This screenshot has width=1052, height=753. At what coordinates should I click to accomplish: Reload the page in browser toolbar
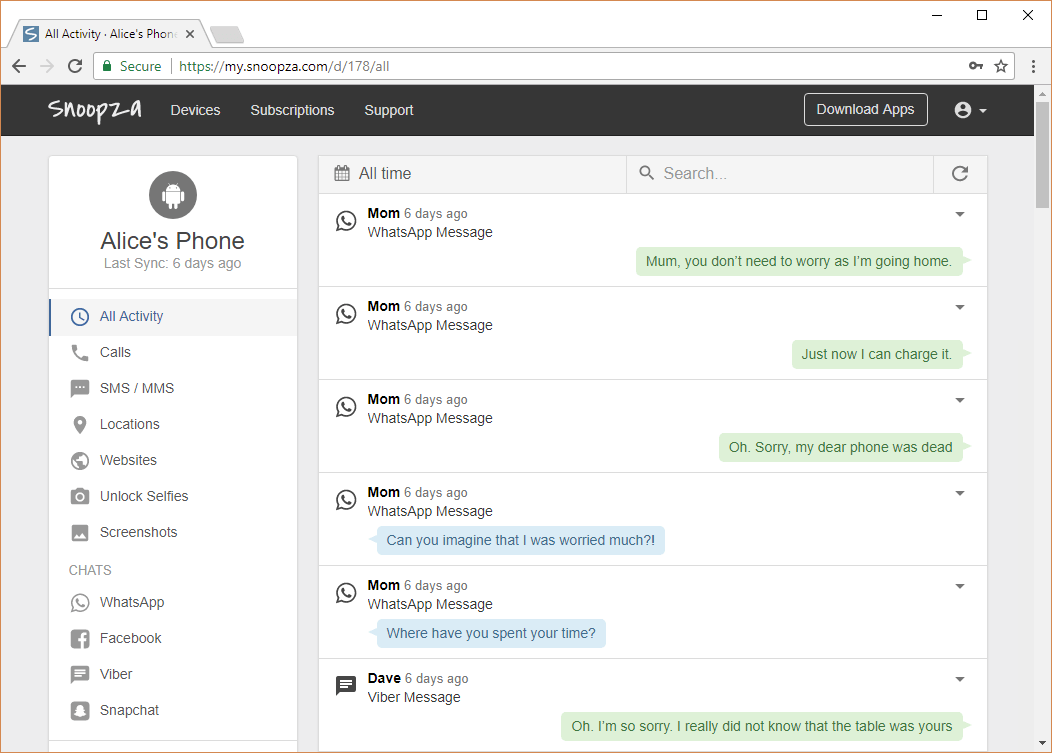click(75, 66)
